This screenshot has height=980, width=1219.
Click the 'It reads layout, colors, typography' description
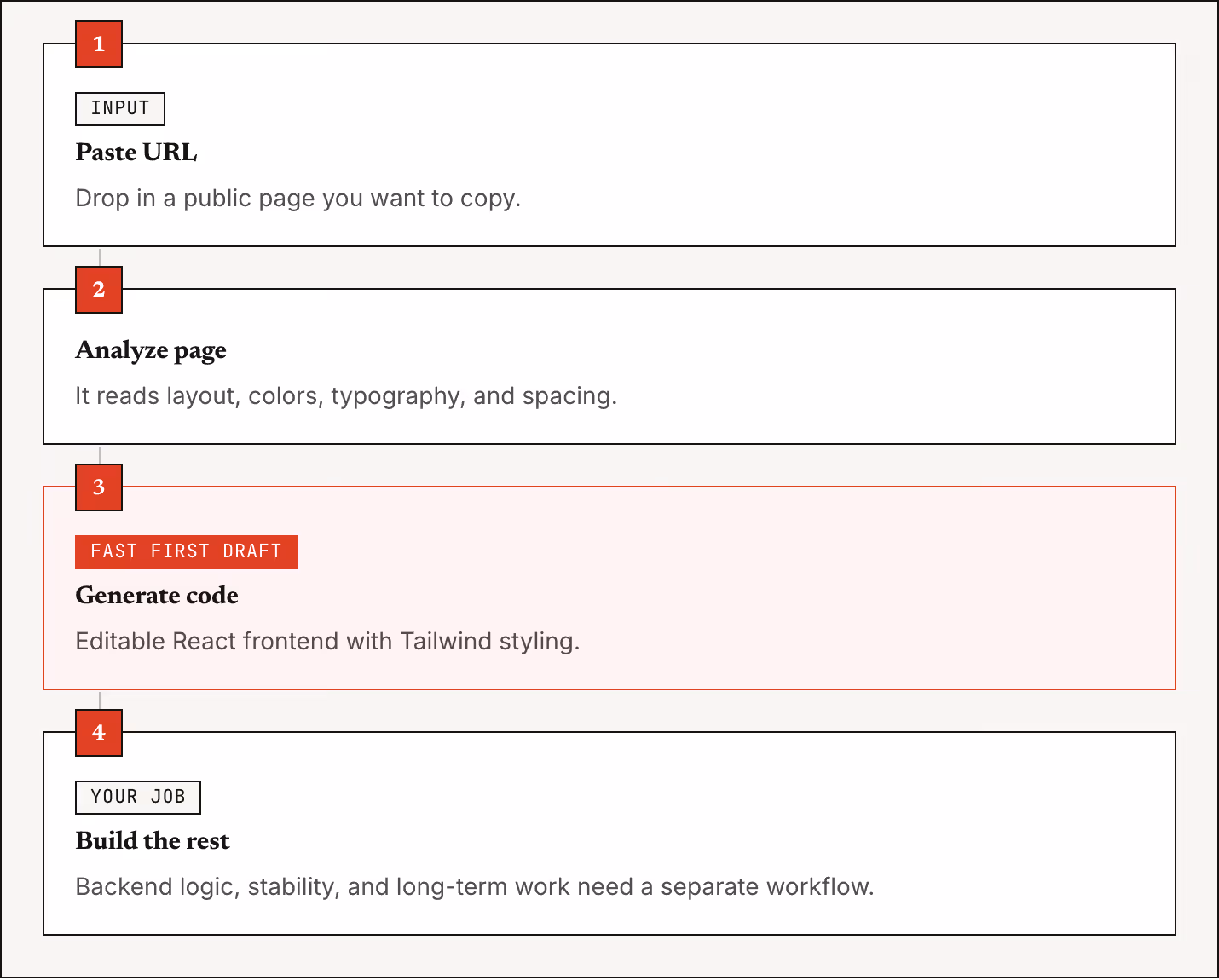[346, 396]
